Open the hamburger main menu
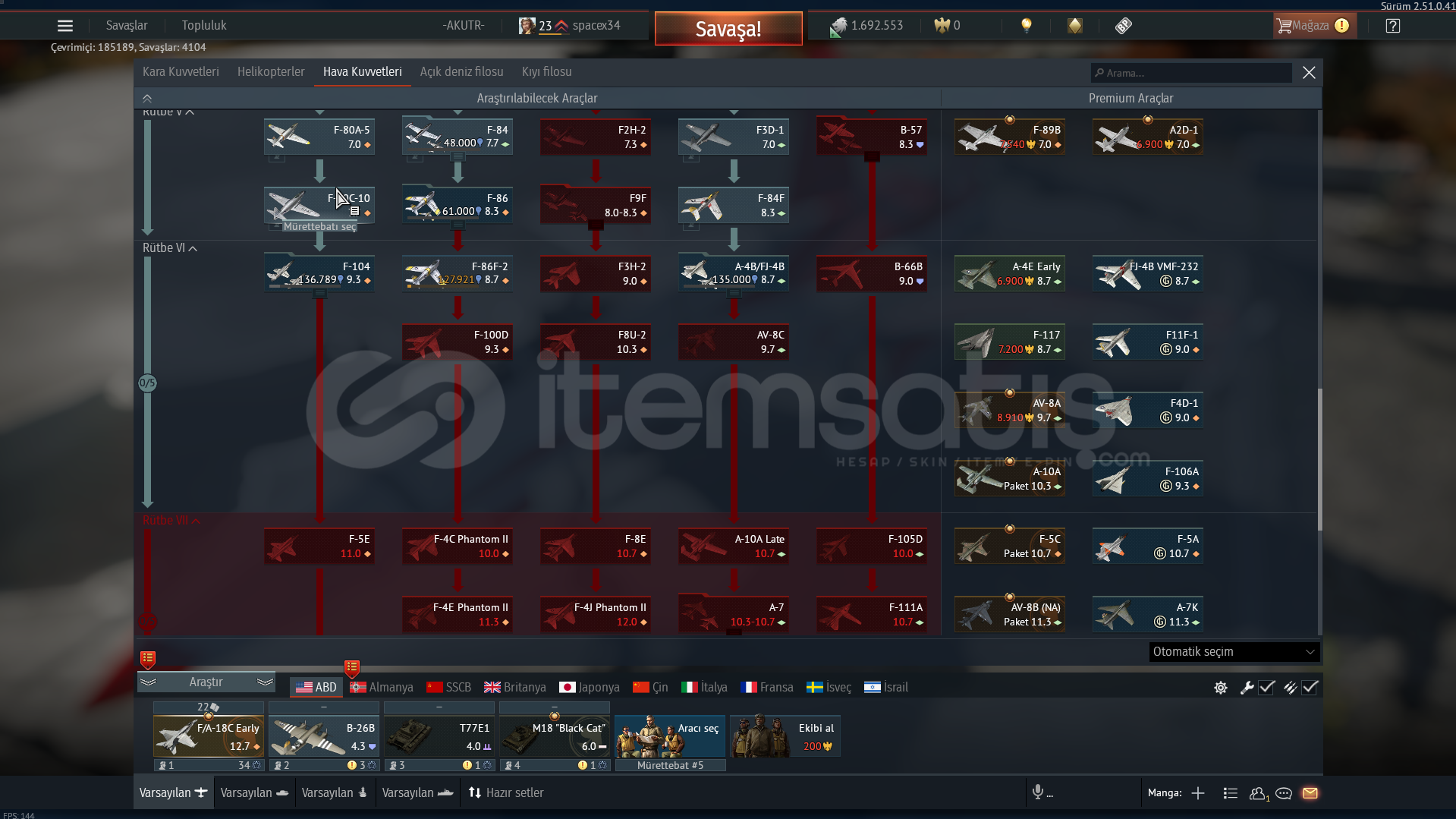 tap(65, 26)
